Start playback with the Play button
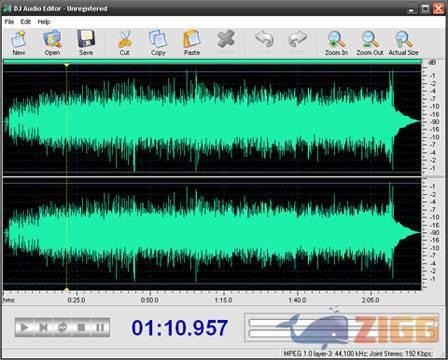This screenshot has height=360, width=448. point(24,327)
